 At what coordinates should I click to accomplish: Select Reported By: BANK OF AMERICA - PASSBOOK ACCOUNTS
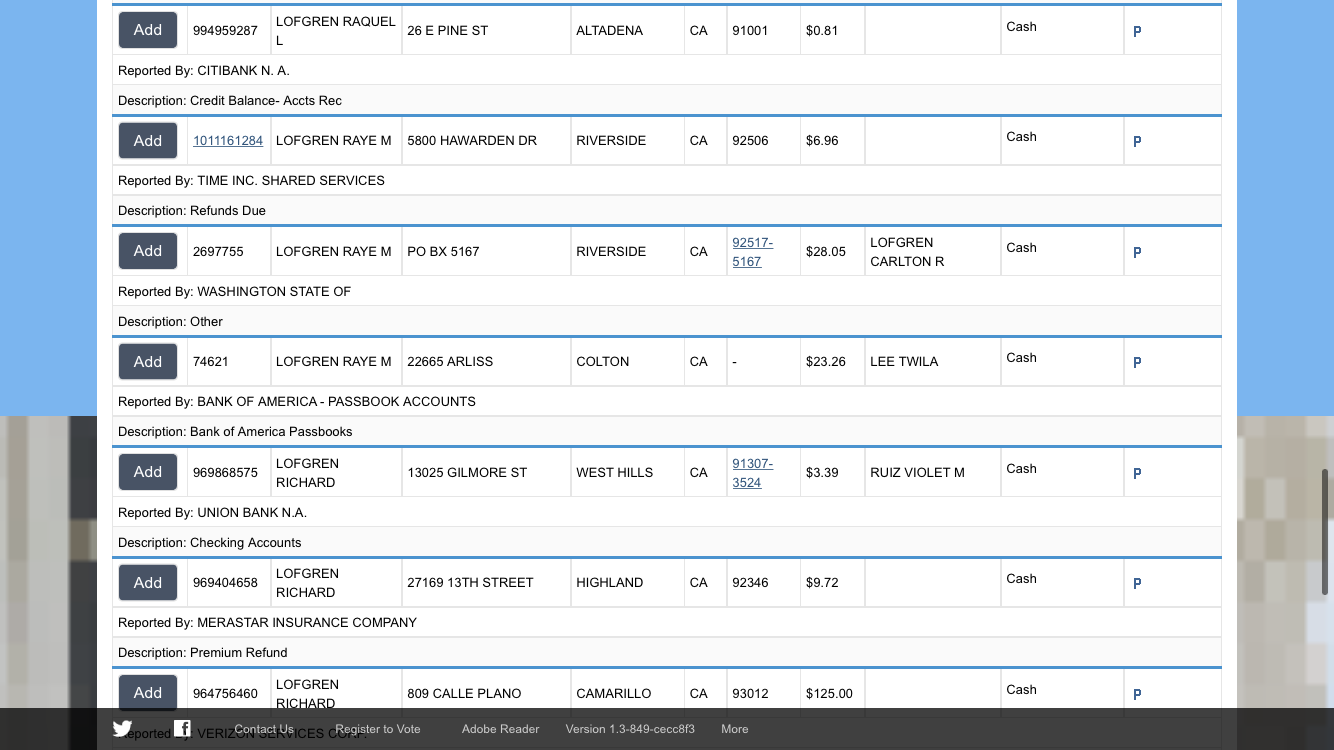[666, 402]
